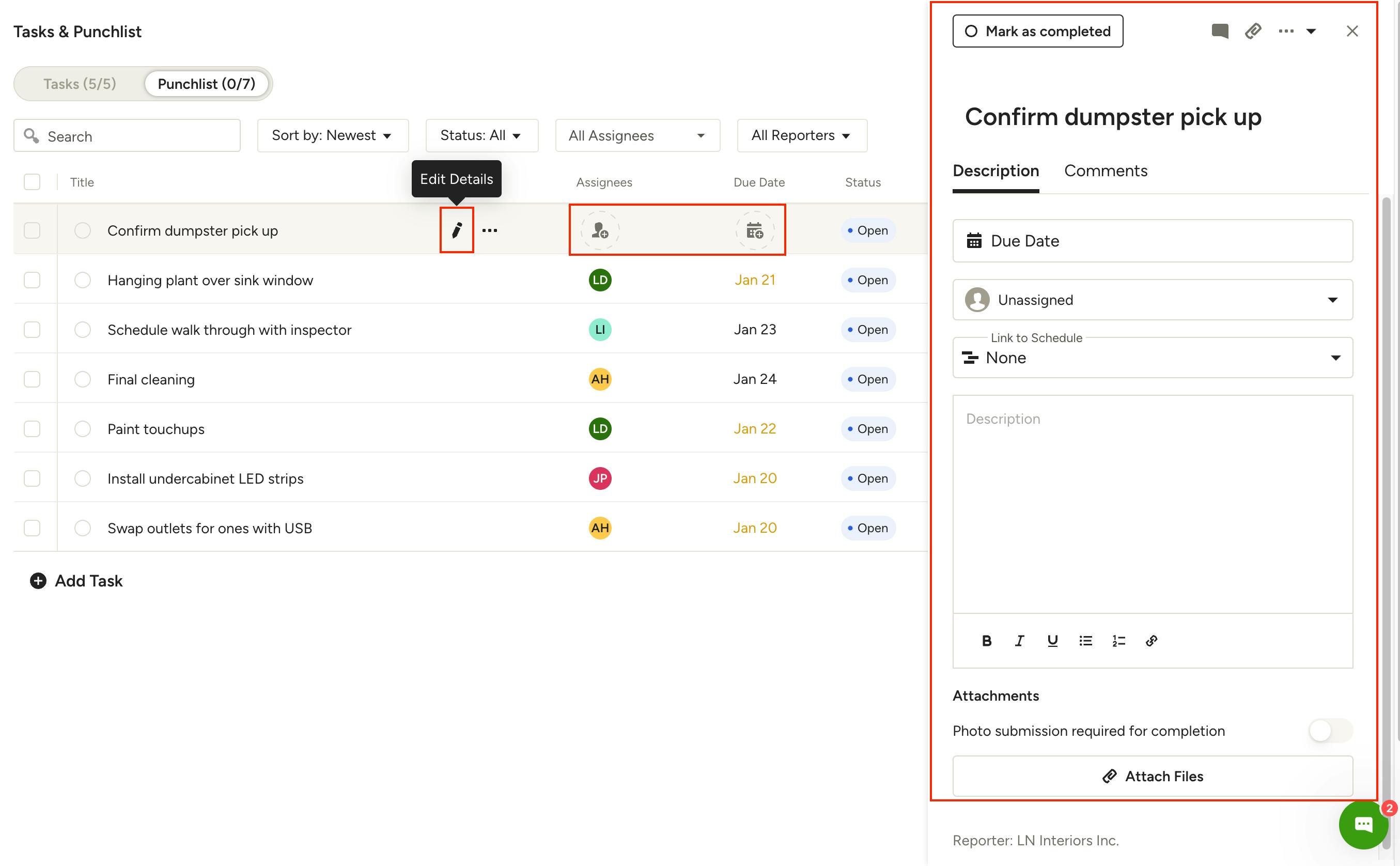Screen dimensions: 1400x866
Task: Mark Swap outlets for ones with USB complete
Action: coord(83,528)
